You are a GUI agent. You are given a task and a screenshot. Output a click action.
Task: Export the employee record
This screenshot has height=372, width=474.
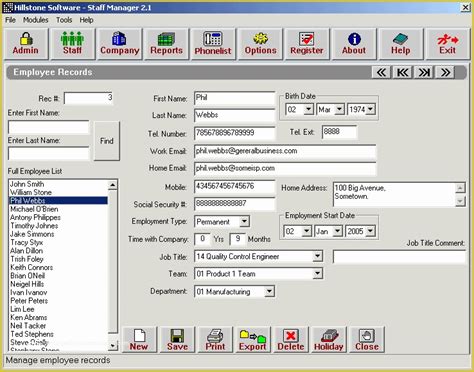pos(253,340)
